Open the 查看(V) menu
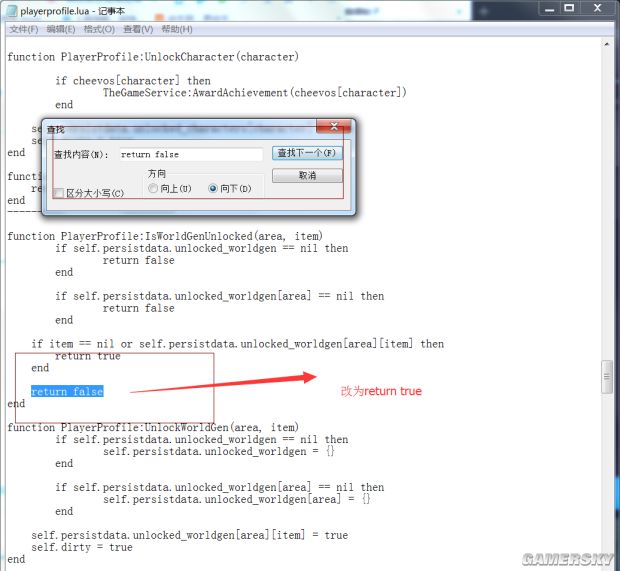Viewport: 620px width, 571px height. (137, 29)
